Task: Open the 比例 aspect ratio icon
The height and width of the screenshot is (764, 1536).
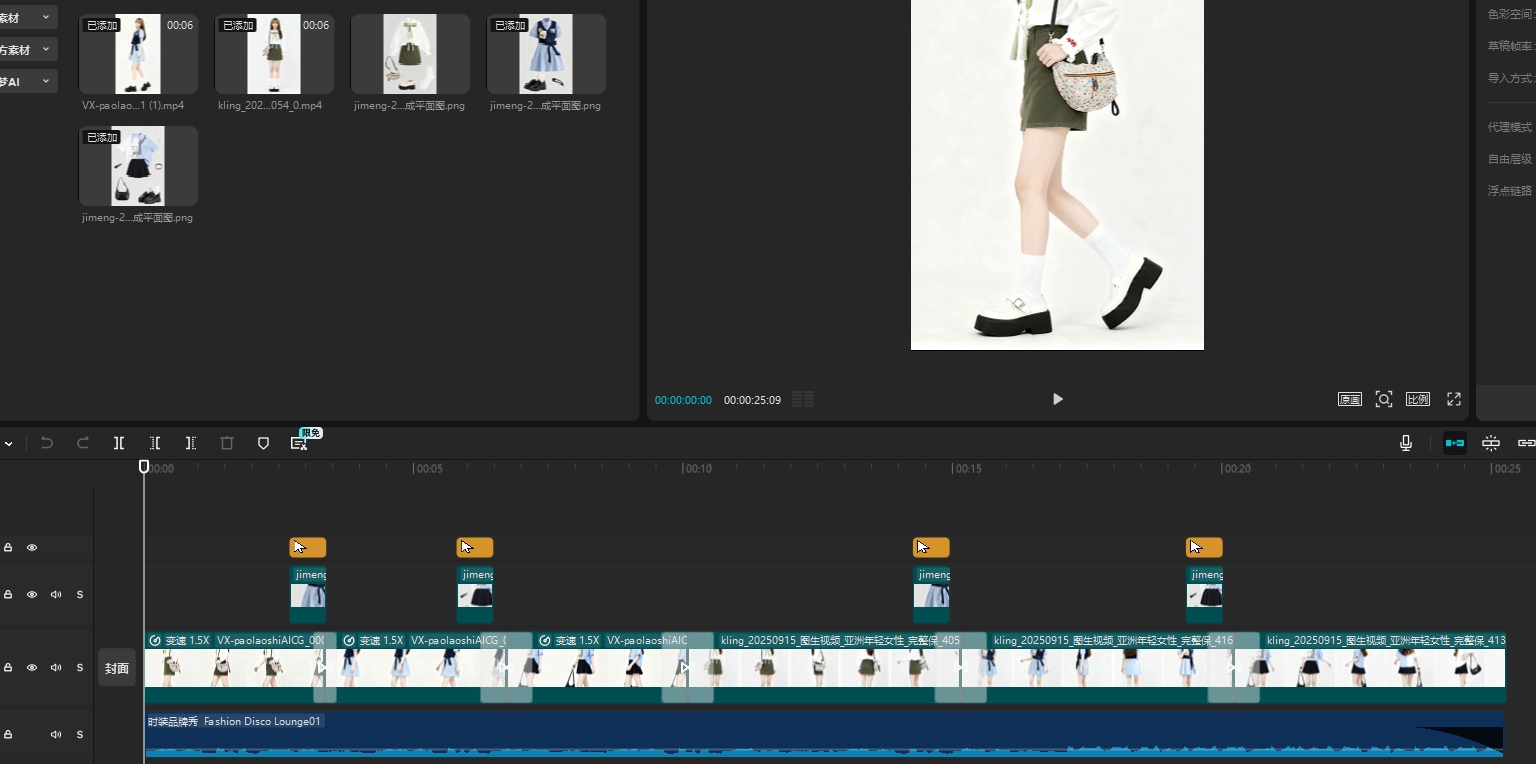Action: [1418, 399]
